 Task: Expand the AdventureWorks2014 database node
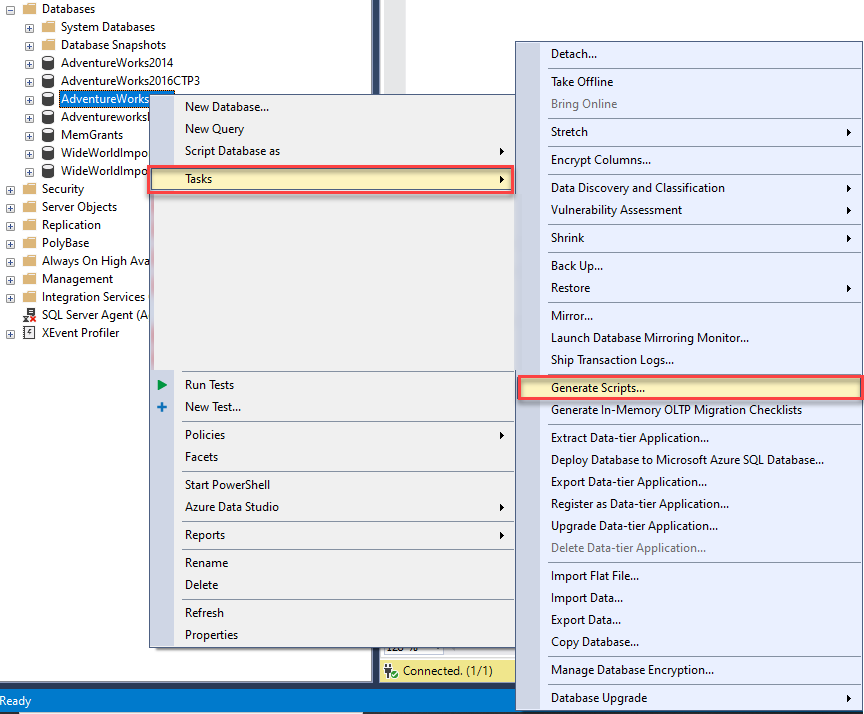[30, 64]
